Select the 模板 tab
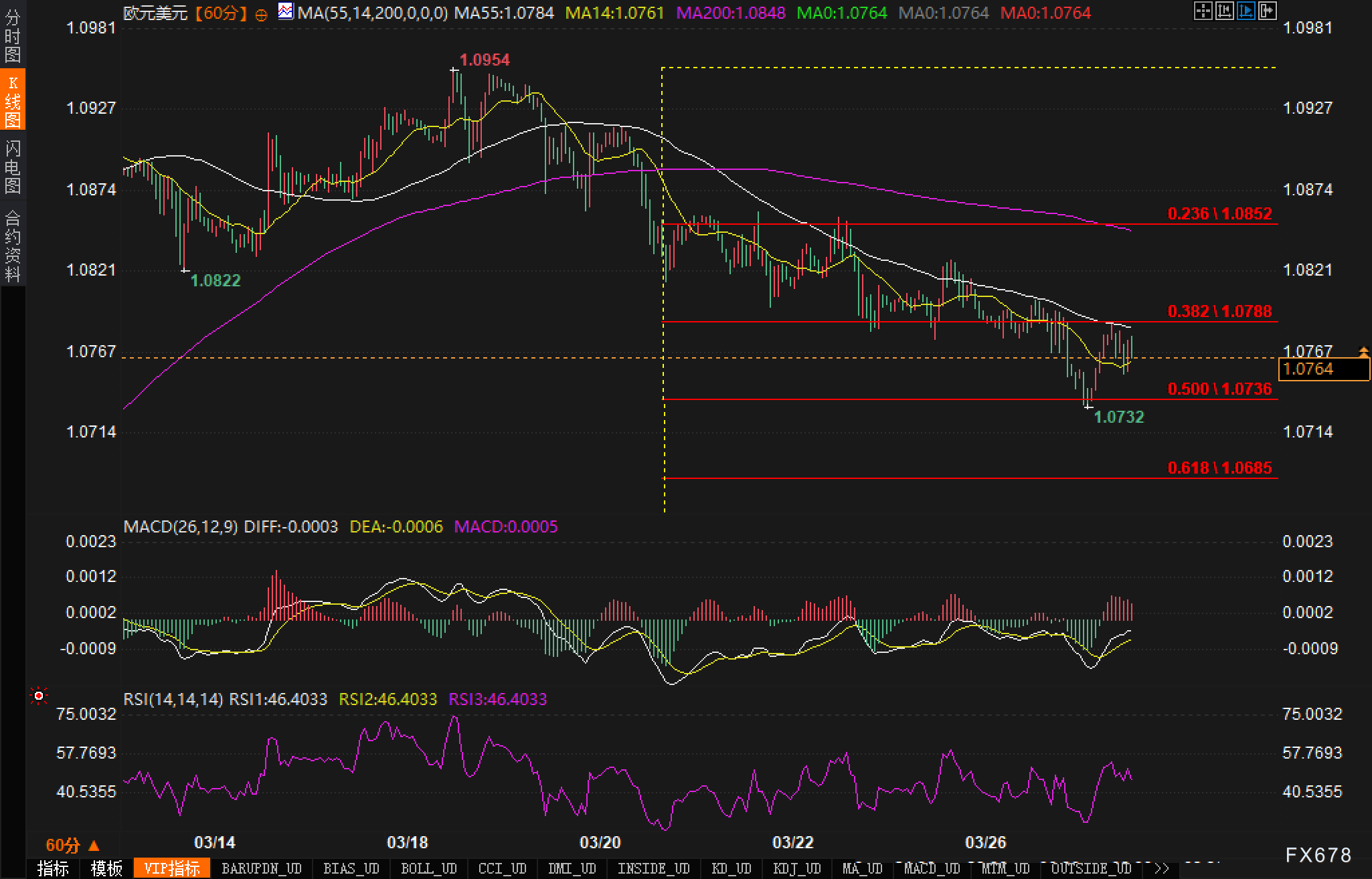1372x879 pixels. (x=106, y=868)
